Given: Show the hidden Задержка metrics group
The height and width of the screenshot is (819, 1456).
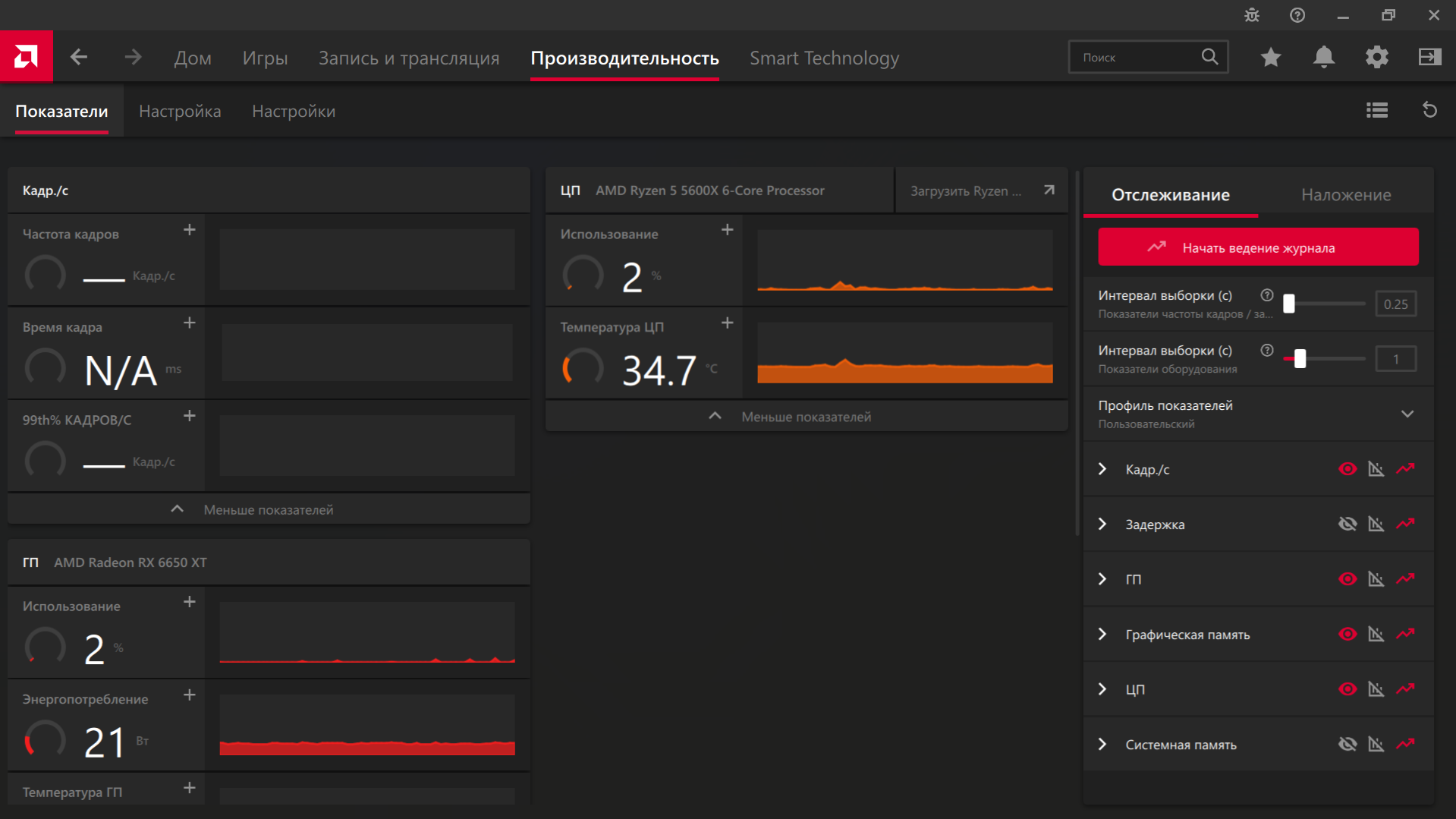Looking at the screenshot, I should click(1347, 524).
